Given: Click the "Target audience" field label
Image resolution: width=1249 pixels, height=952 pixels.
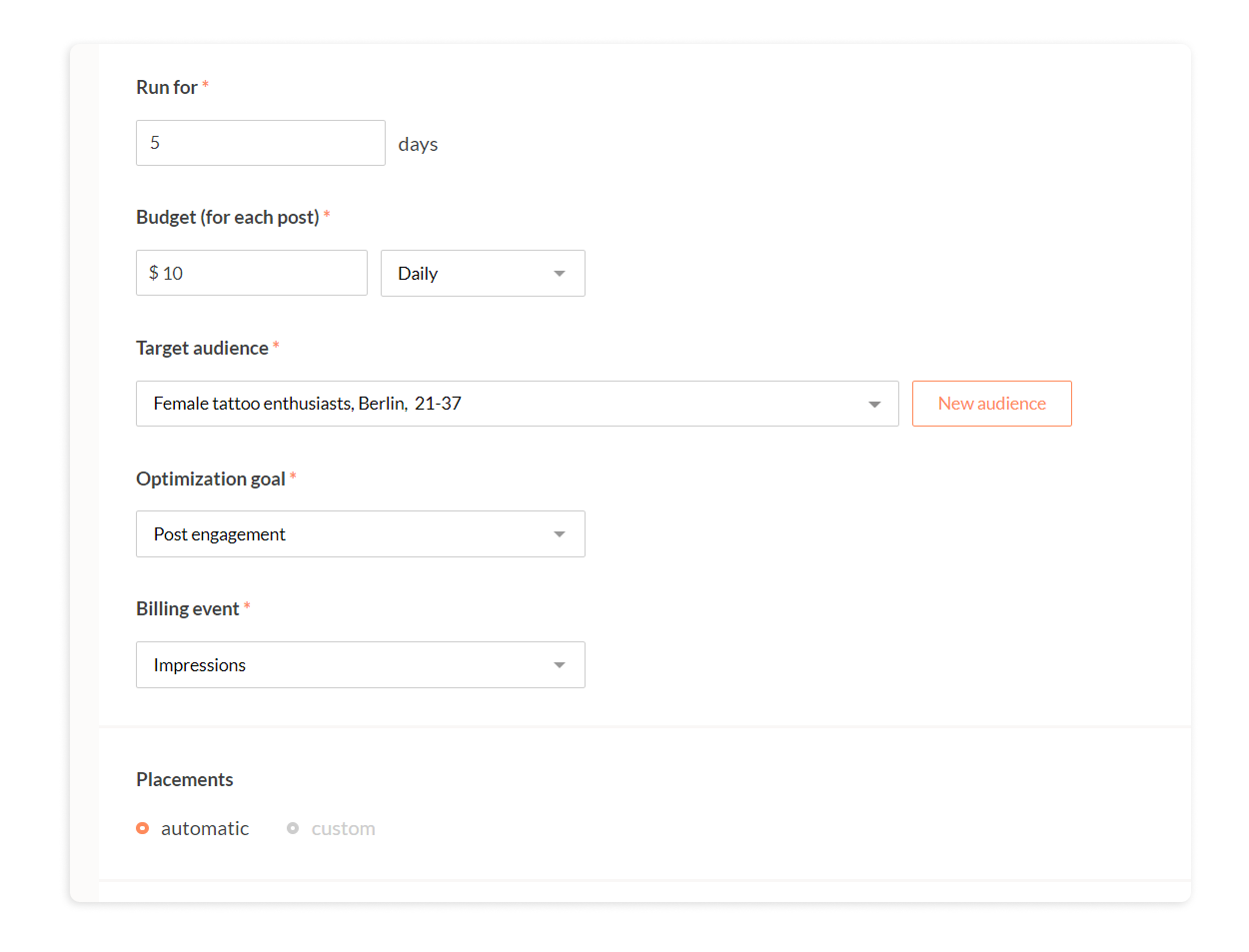Looking at the screenshot, I should [x=202, y=348].
